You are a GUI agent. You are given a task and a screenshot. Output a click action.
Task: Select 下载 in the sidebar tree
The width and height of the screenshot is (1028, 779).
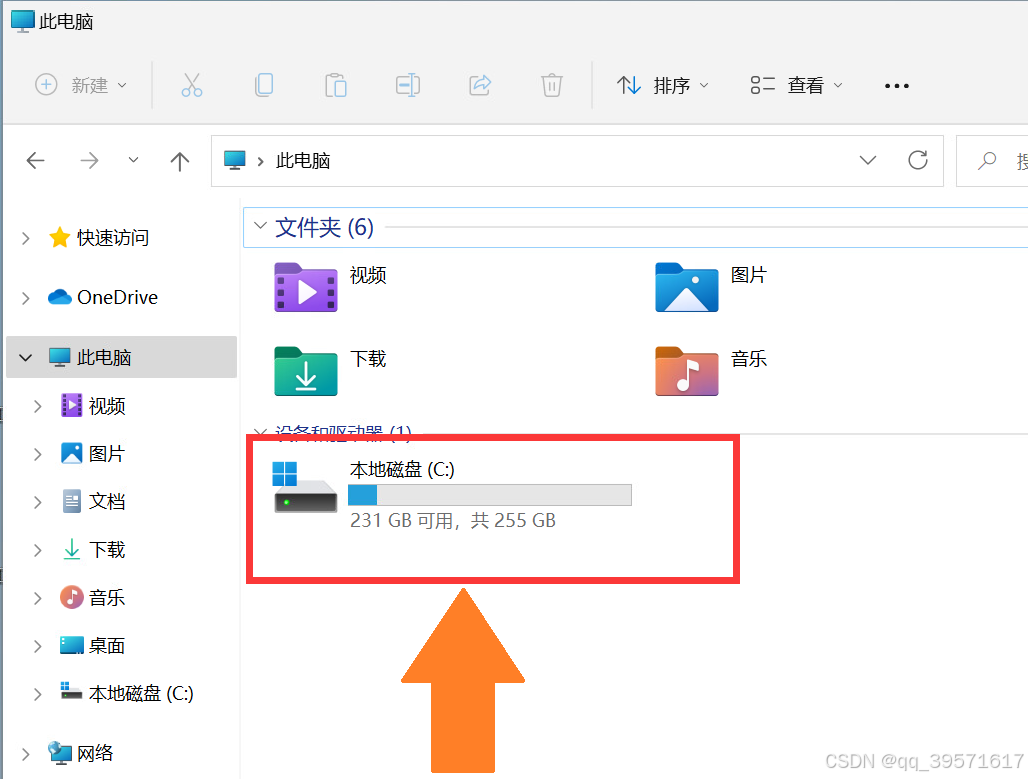tap(92, 549)
